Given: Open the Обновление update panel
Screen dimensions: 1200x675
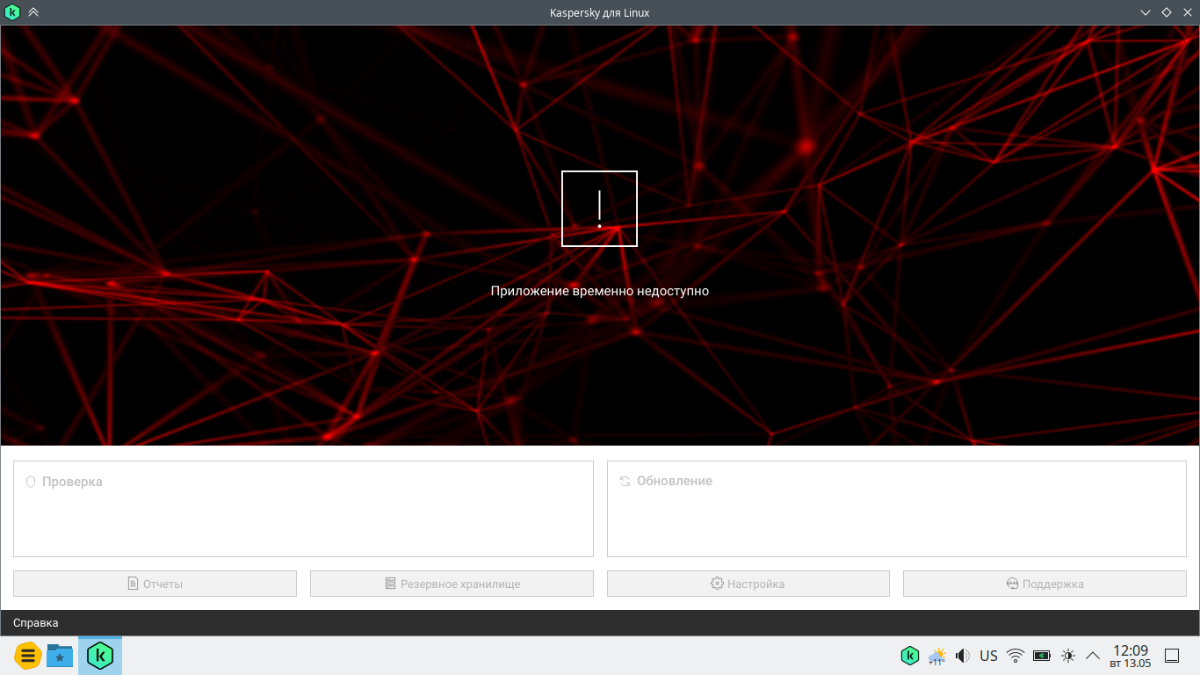Looking at the screenshot, I should pyautogui.click(x=897, y=509).
